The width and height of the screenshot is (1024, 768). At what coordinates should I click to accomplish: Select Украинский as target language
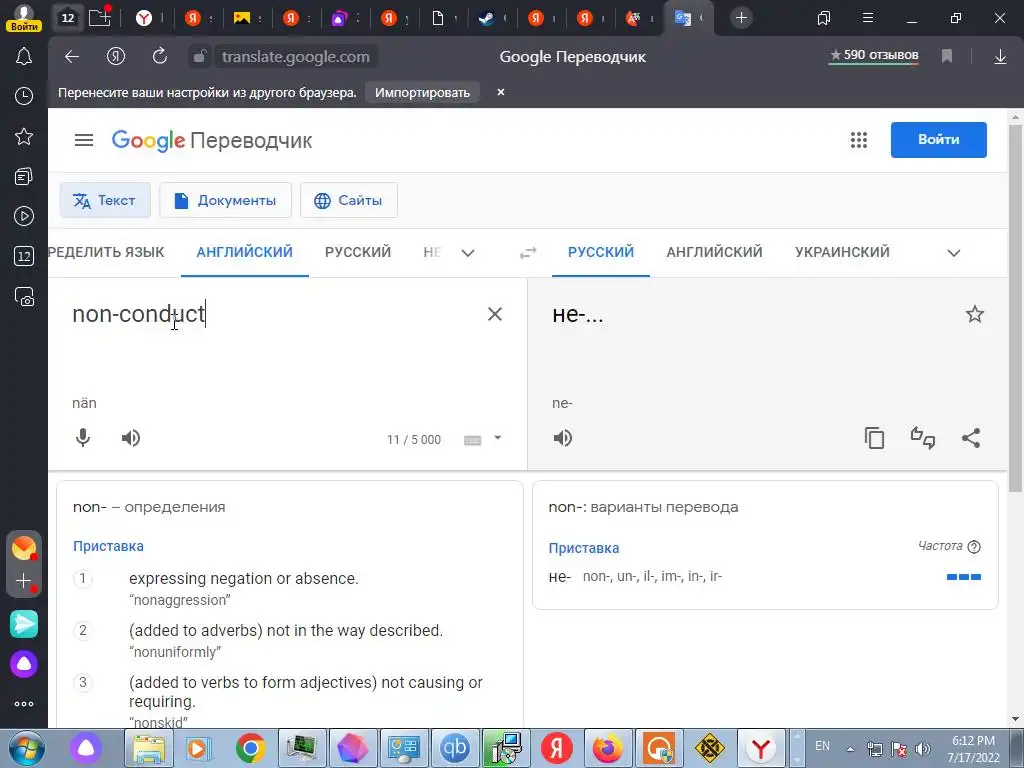[842, 252]
